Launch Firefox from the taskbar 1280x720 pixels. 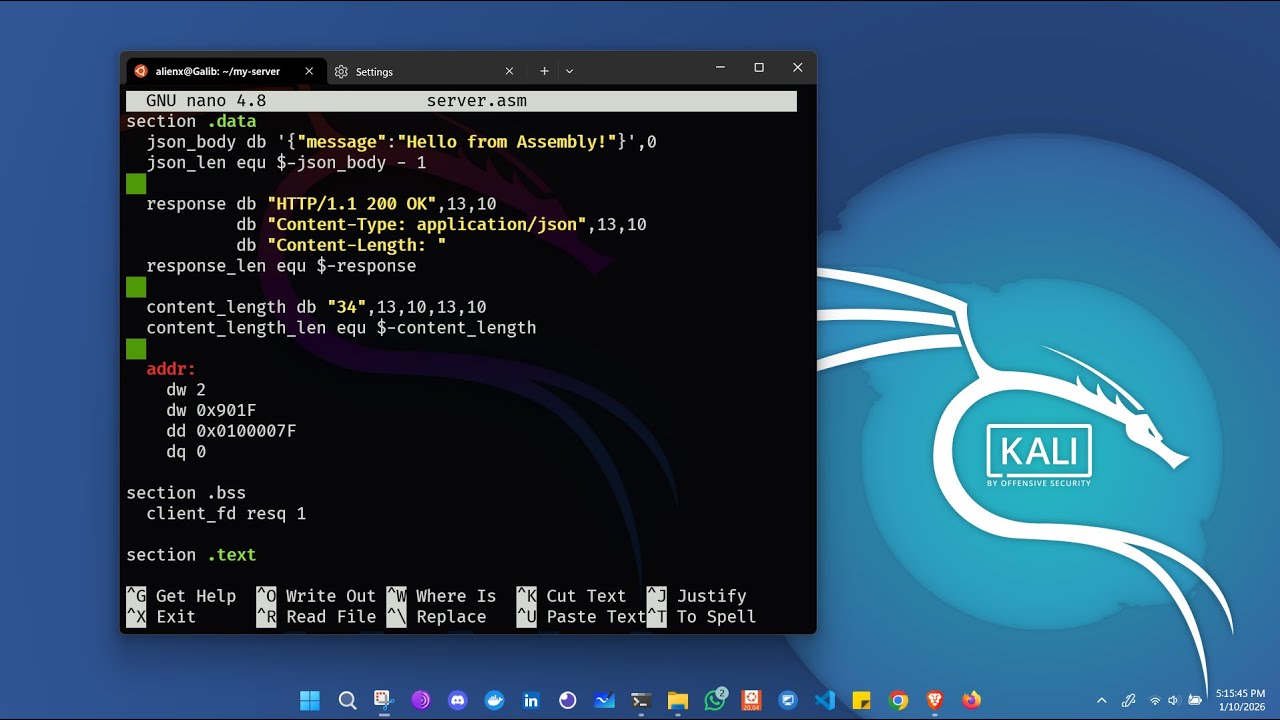tap(972, 700)
